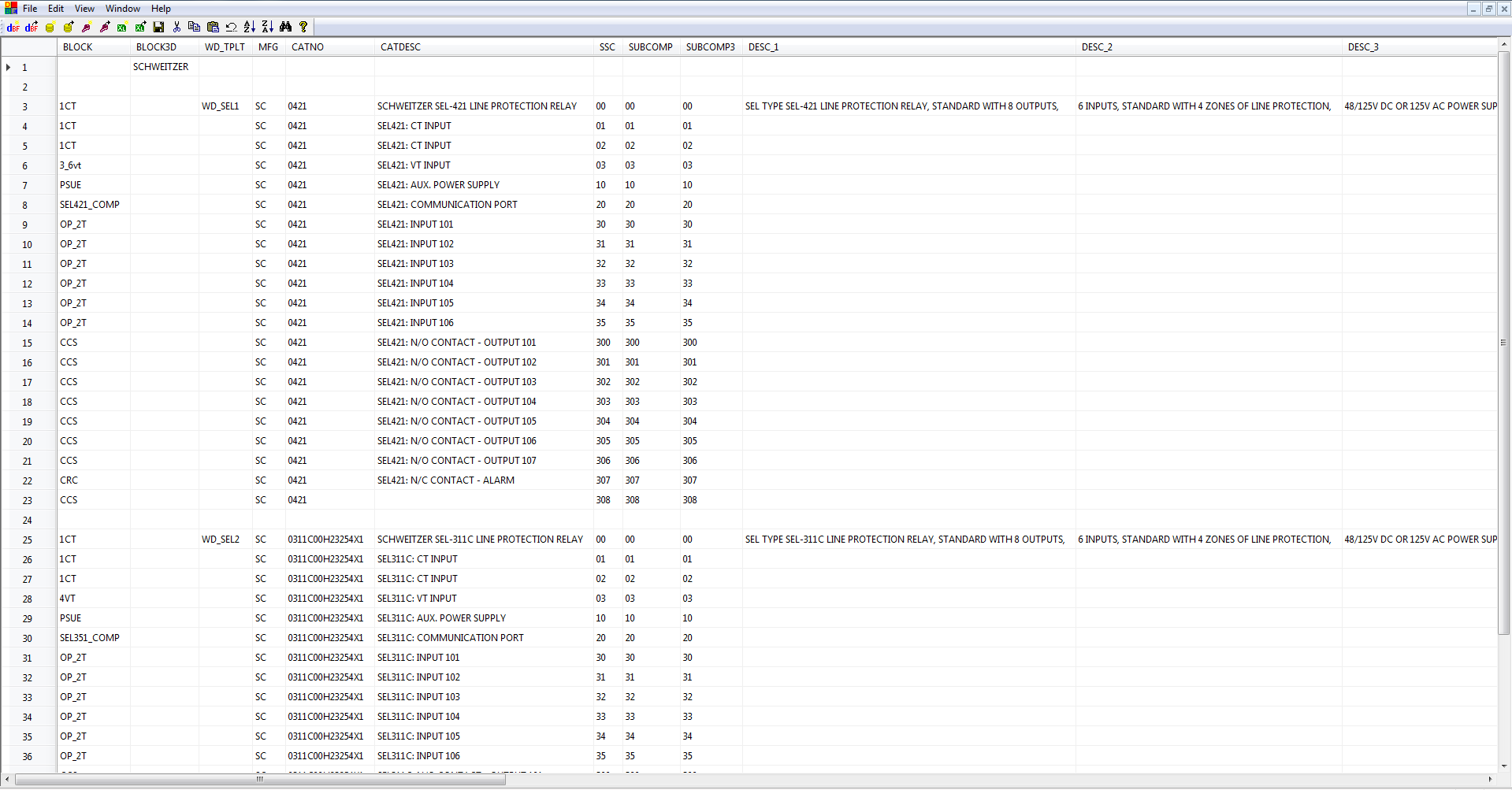Click the New DBF file icon
The image size is (1512, 790).
[13, 27]
